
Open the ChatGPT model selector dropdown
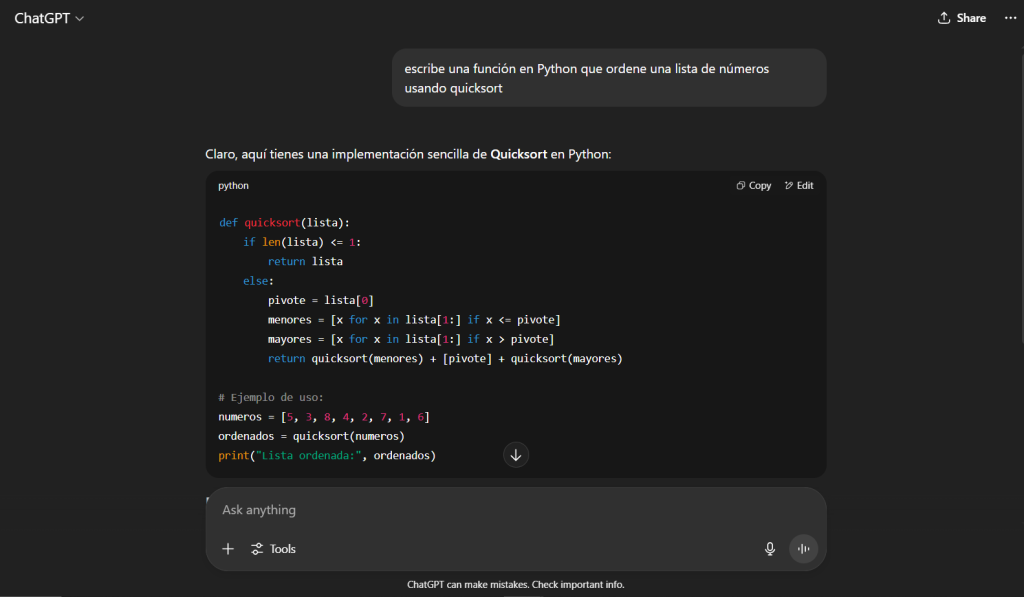[49, 18]
